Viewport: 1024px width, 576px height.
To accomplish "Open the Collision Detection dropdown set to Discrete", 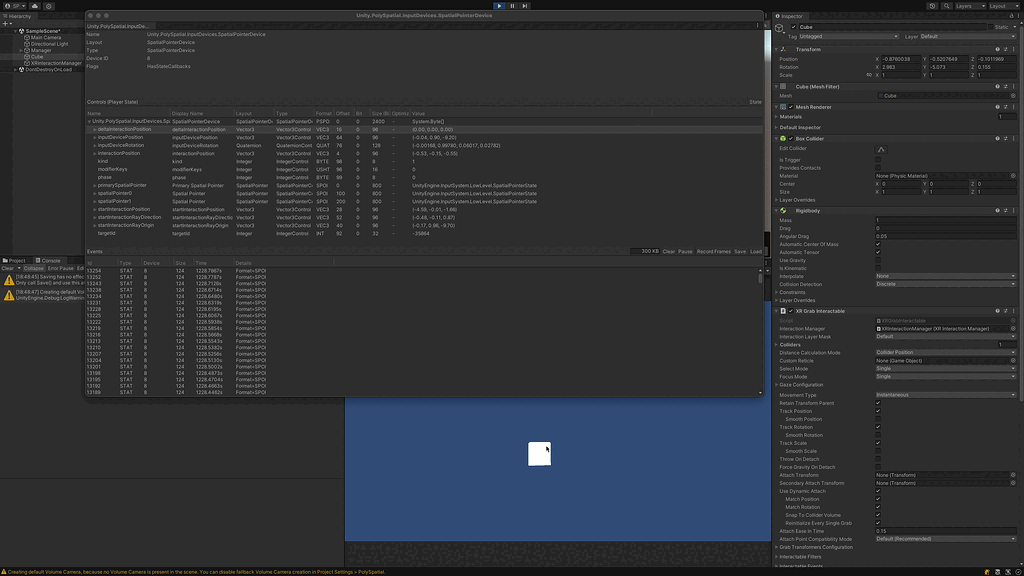I will coord(945,283).
